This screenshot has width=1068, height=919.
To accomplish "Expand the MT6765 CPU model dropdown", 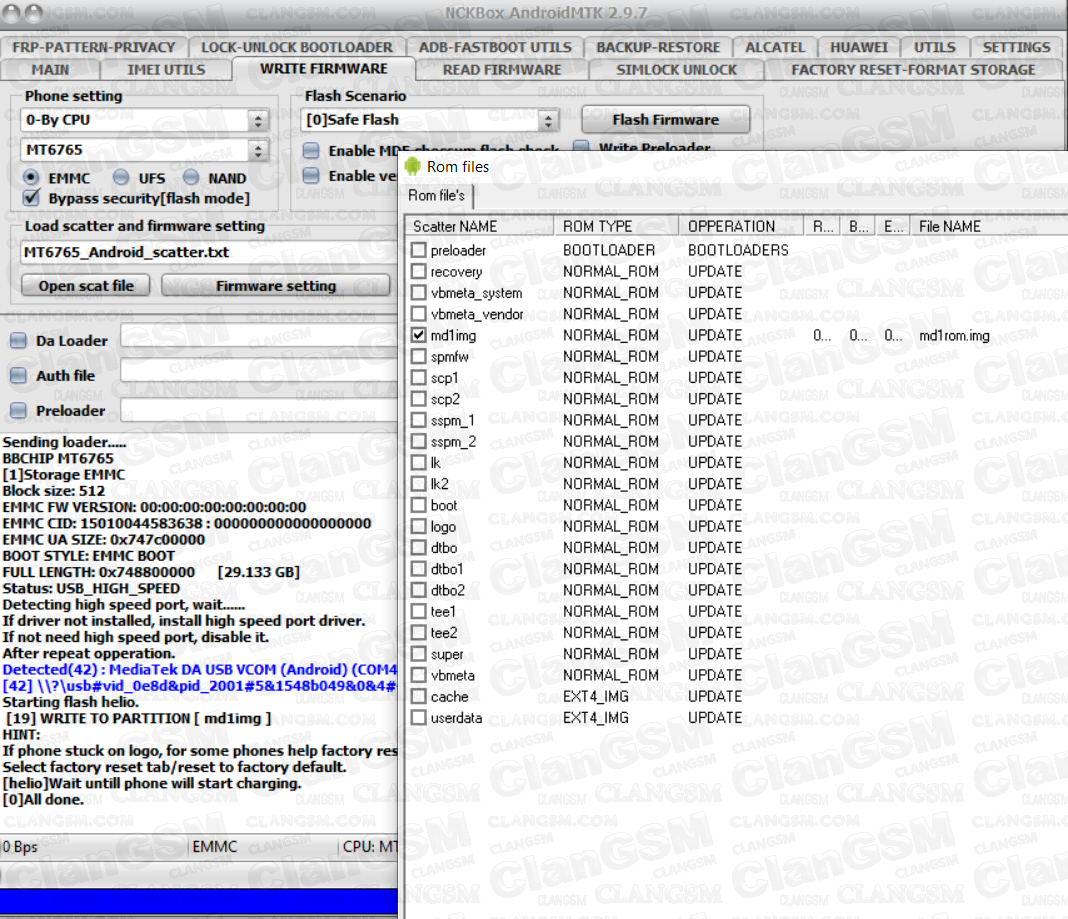I will (x=259, y=151).
